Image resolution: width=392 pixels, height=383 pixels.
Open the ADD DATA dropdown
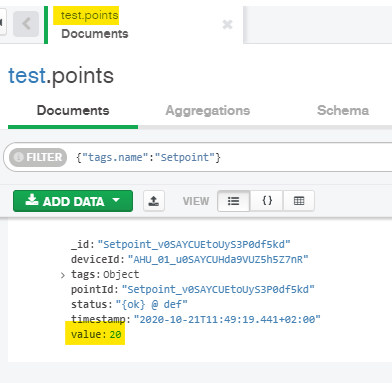tap(73, 201)
